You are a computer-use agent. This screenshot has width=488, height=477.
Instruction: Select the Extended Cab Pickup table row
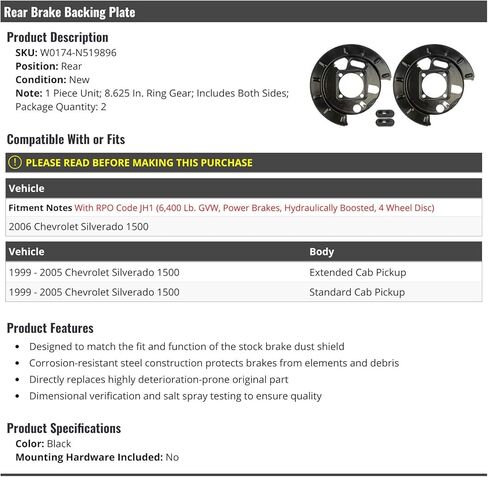point(244,272)
